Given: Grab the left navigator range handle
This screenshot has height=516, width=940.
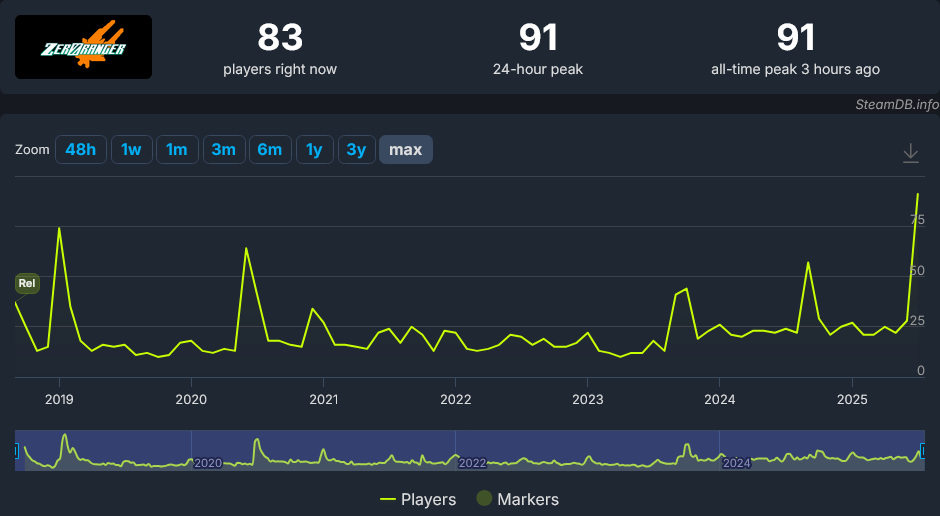Looking at the screenshot, I should coord(16,451).
